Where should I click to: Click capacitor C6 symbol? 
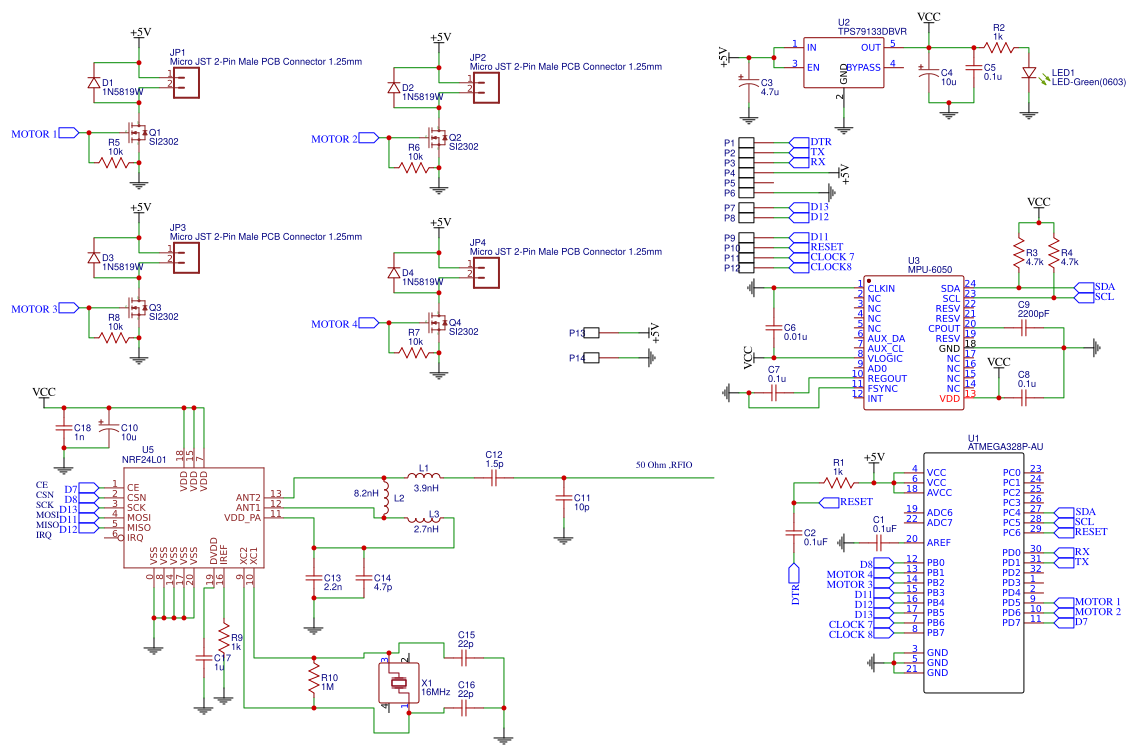[774, 328]
